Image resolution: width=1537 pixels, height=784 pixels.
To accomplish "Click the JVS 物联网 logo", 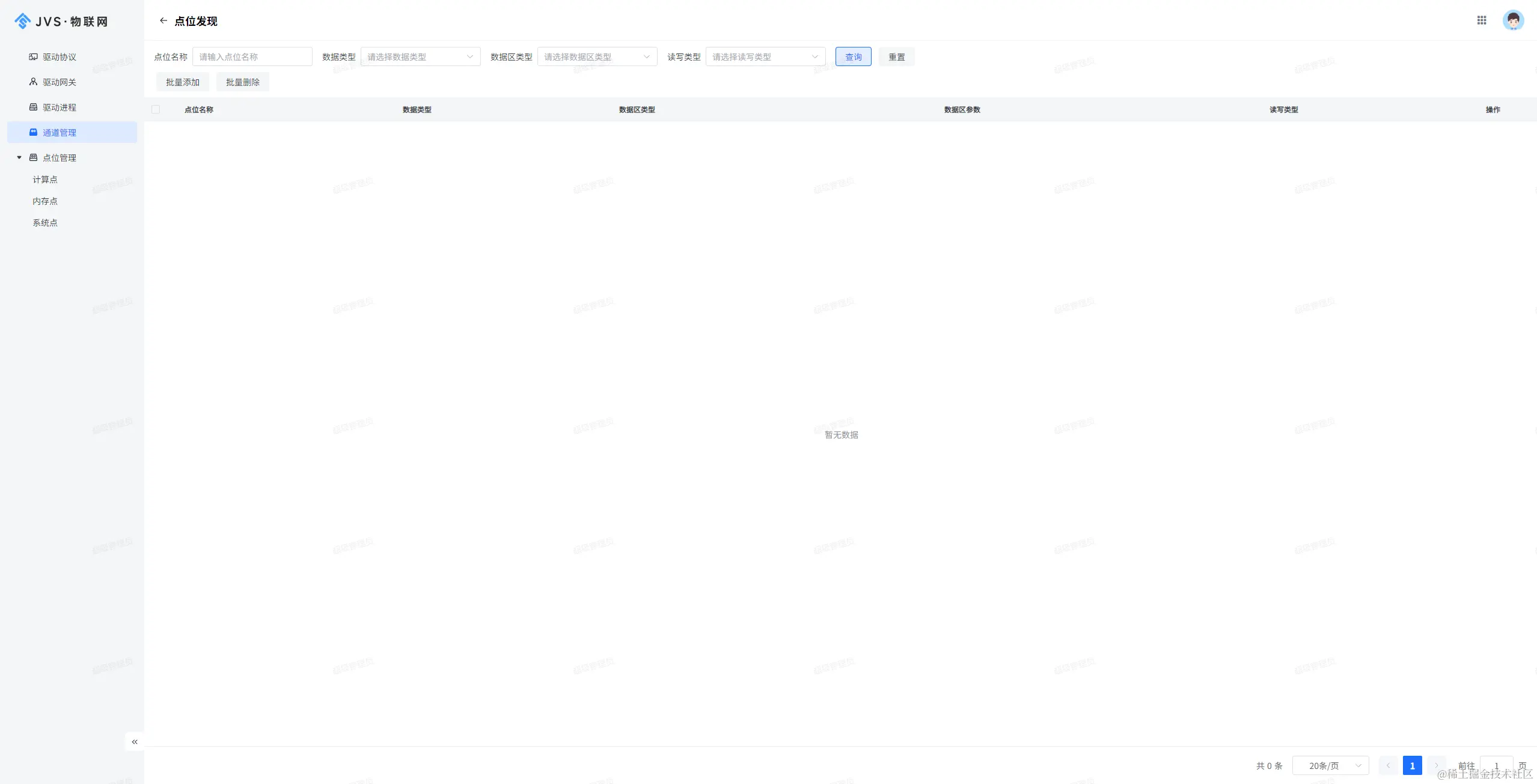I will (61, 22).
